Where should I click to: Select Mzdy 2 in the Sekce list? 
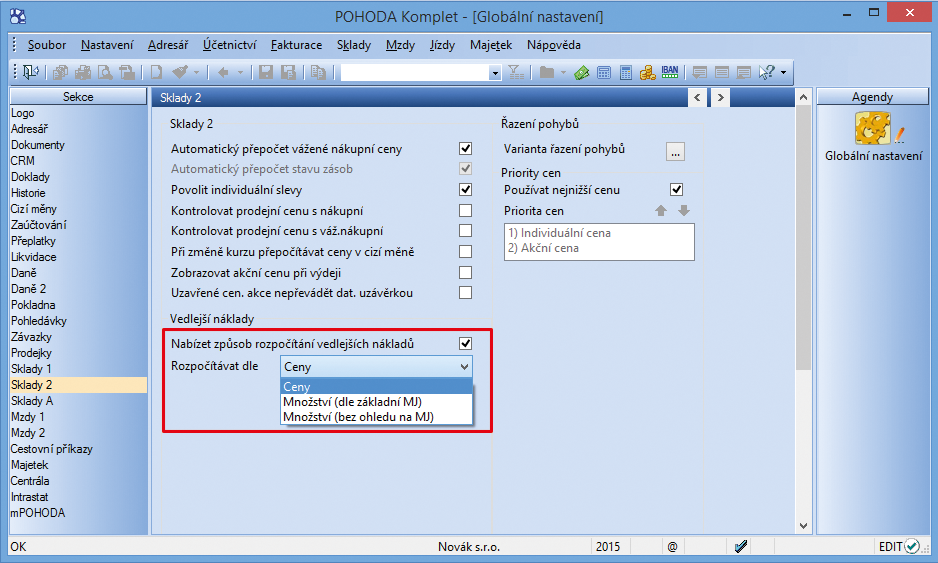tap(78, 433)
